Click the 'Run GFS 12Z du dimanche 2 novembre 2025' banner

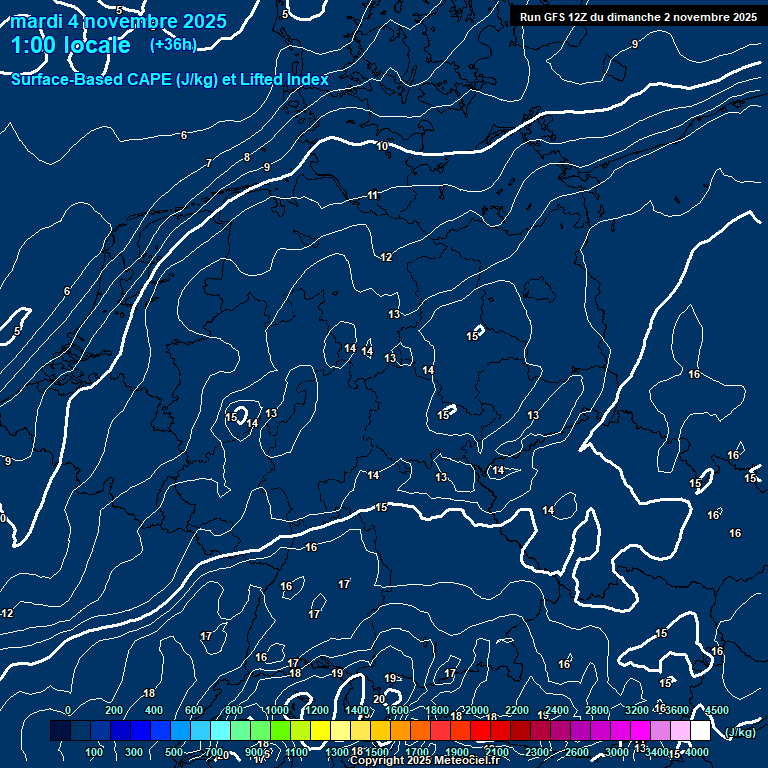pos(638,17)
